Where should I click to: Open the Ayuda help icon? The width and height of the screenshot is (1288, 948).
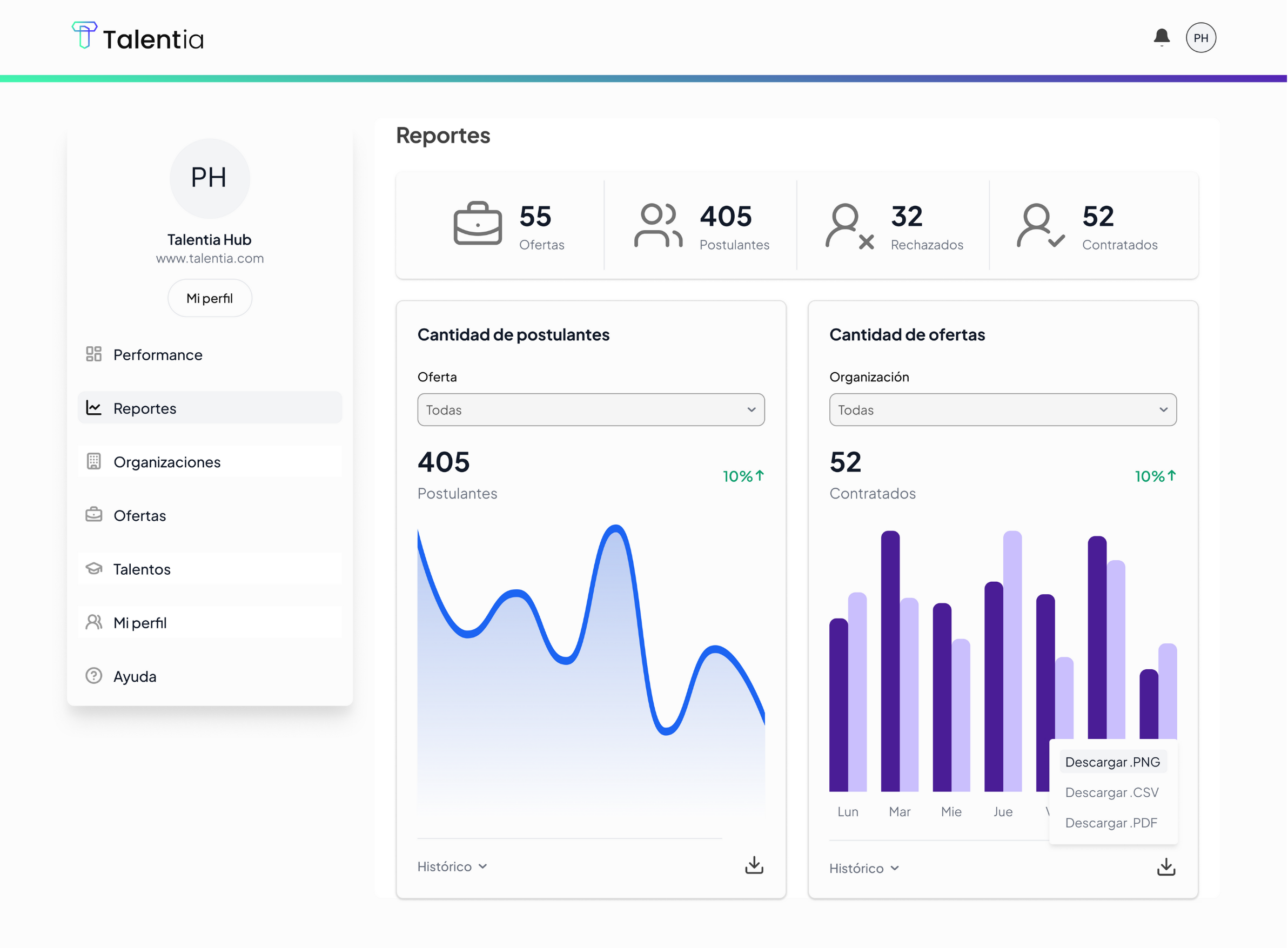point(93,676)
